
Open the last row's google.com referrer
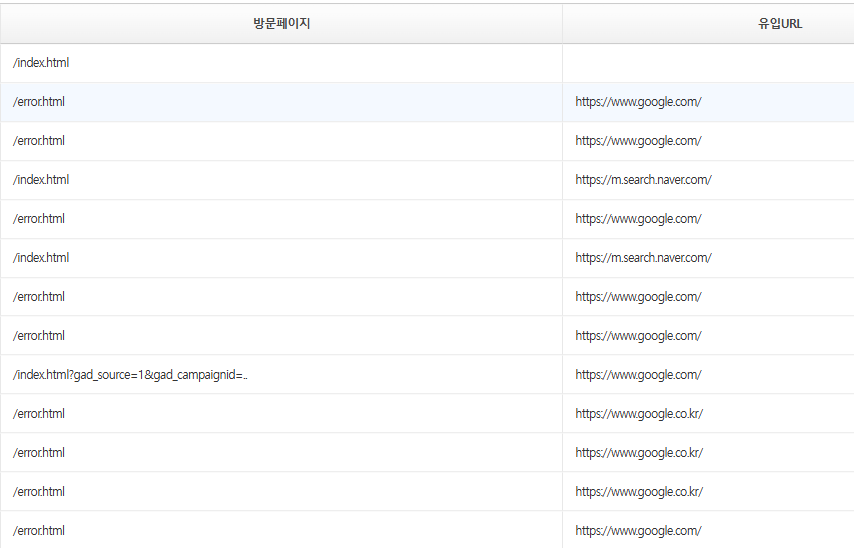pyautogui.click(x=638, y=531)
